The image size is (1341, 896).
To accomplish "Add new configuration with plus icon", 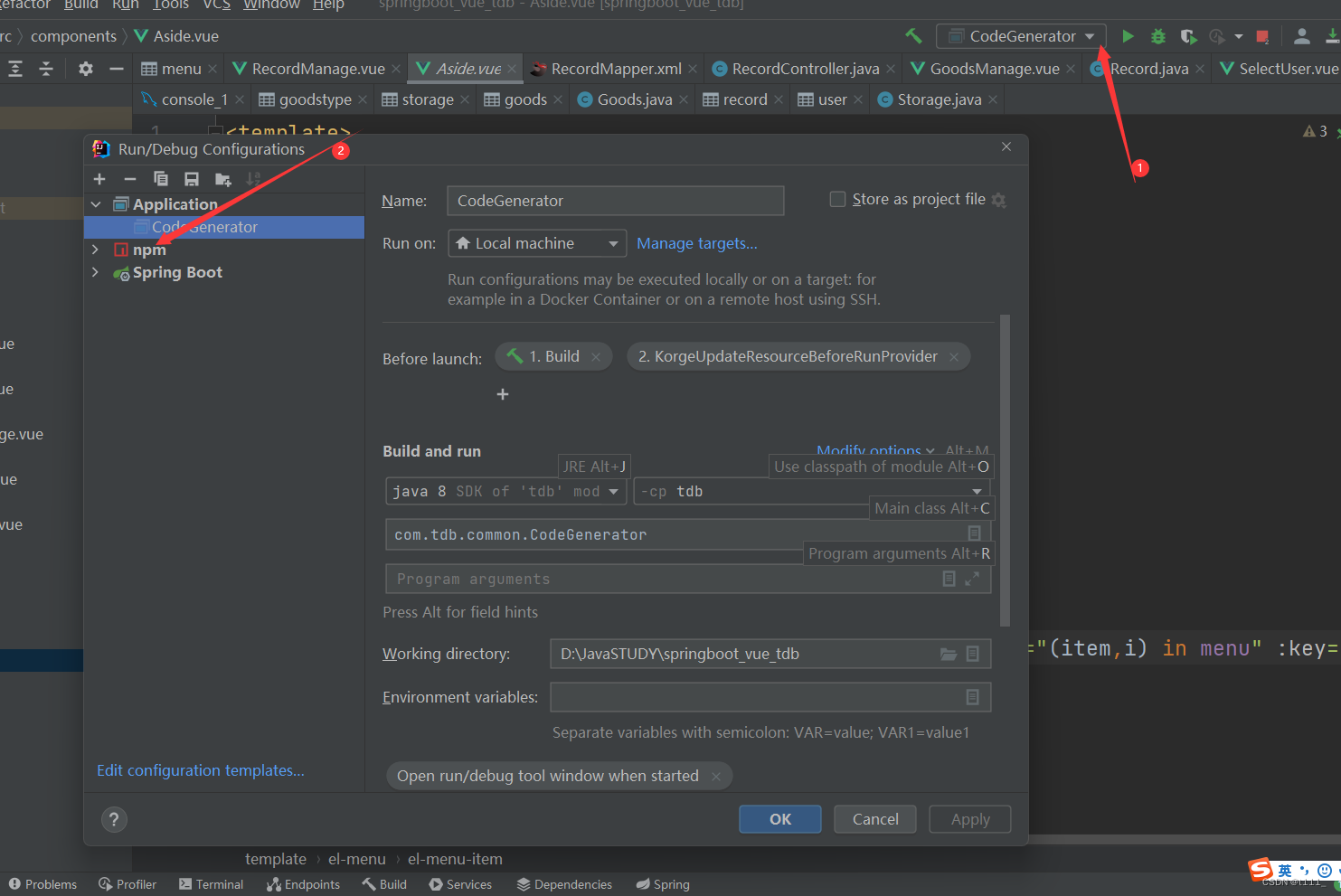I will 99,179.
